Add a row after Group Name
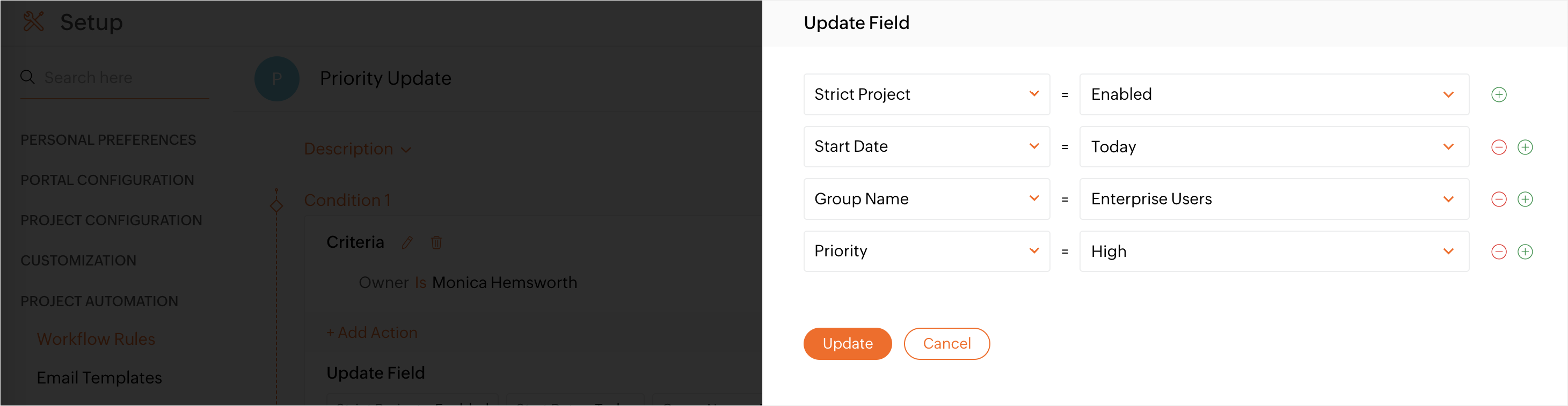The image size is (1568, 406). (1525, 200)
